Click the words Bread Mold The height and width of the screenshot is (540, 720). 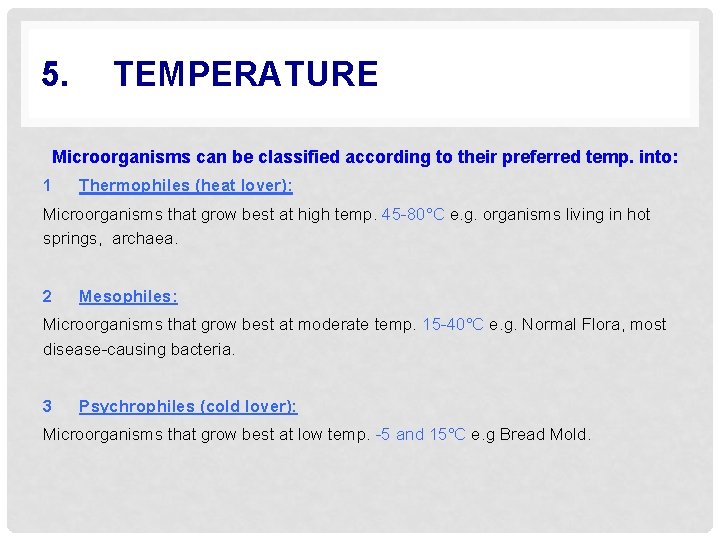tap(543, 434)
